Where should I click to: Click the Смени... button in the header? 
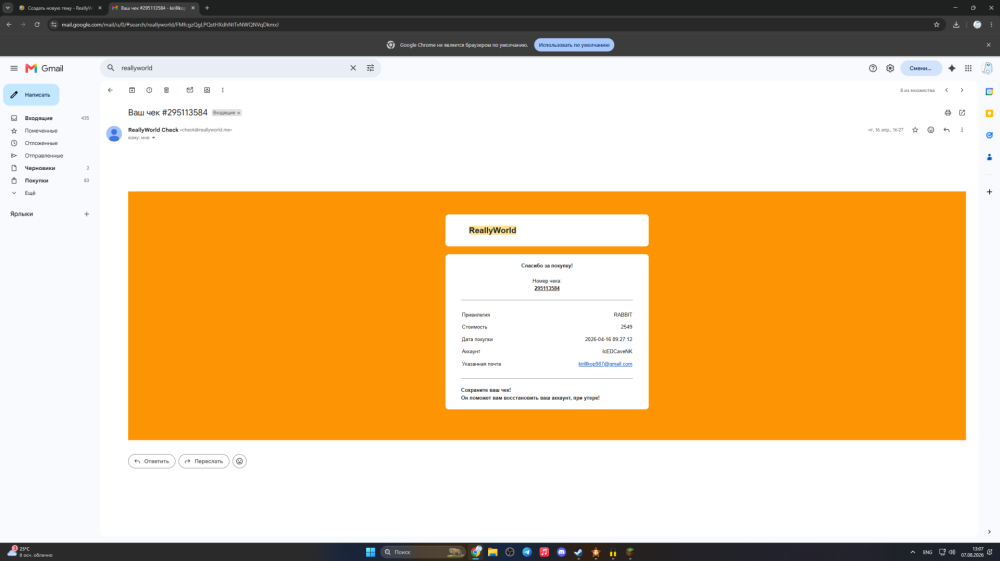[x=920, y=68]
